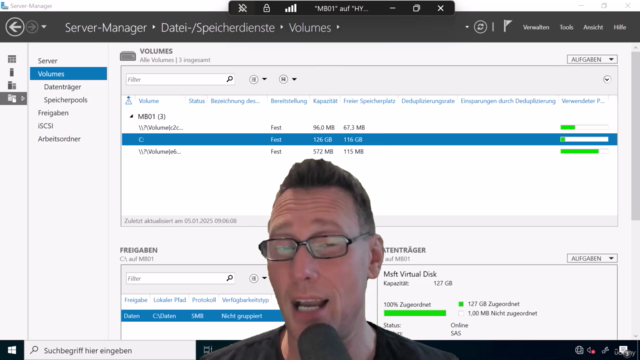Collapse the MB01 (3) group
The height and width of the screenshot is (360, 640).
click(131, 117)
